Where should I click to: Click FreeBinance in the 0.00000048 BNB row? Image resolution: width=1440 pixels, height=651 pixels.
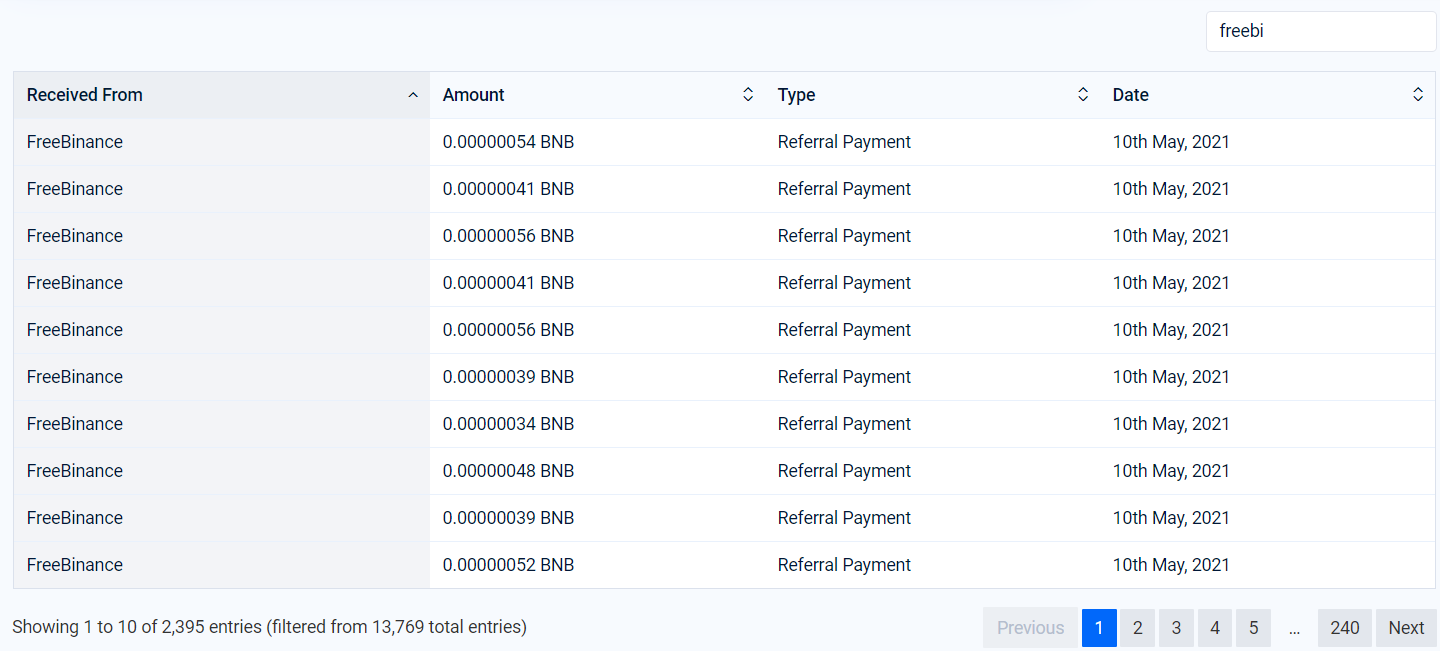(75, 471)
